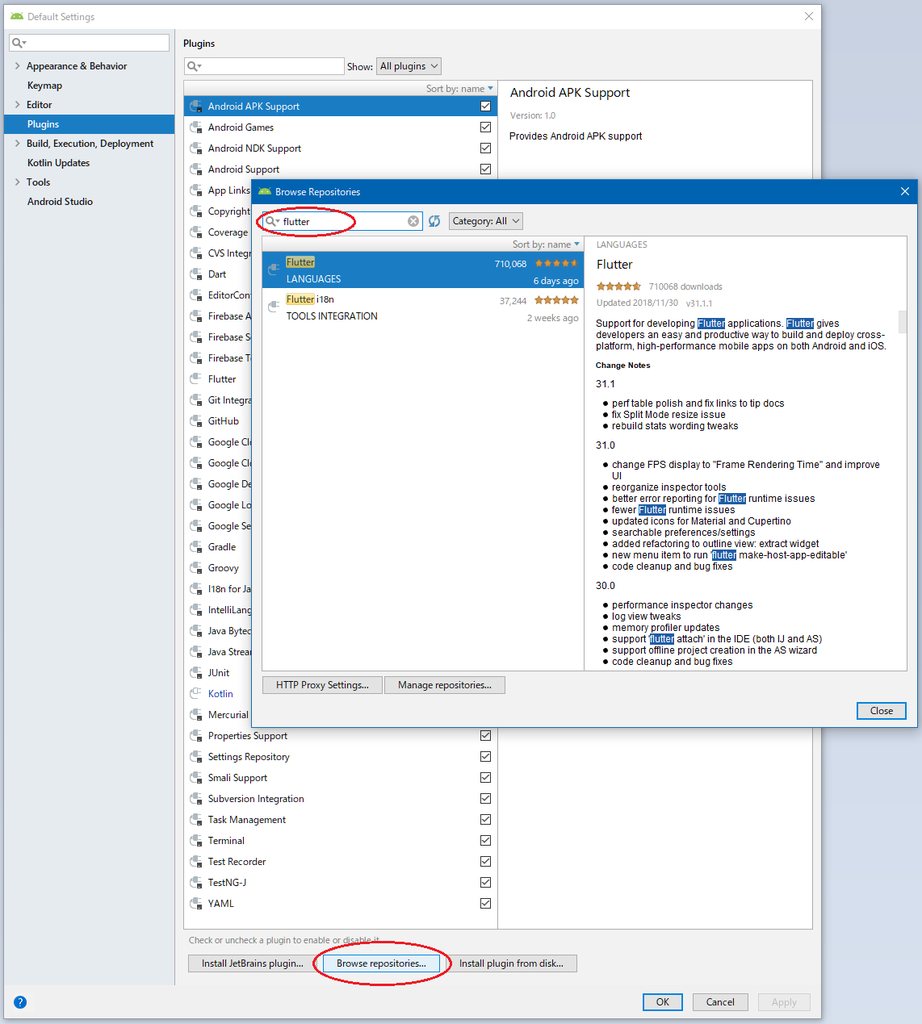Viewport: 922px width, 1024px height.
Task: Click OK in Default Settings
Action: coord(663,1002)
